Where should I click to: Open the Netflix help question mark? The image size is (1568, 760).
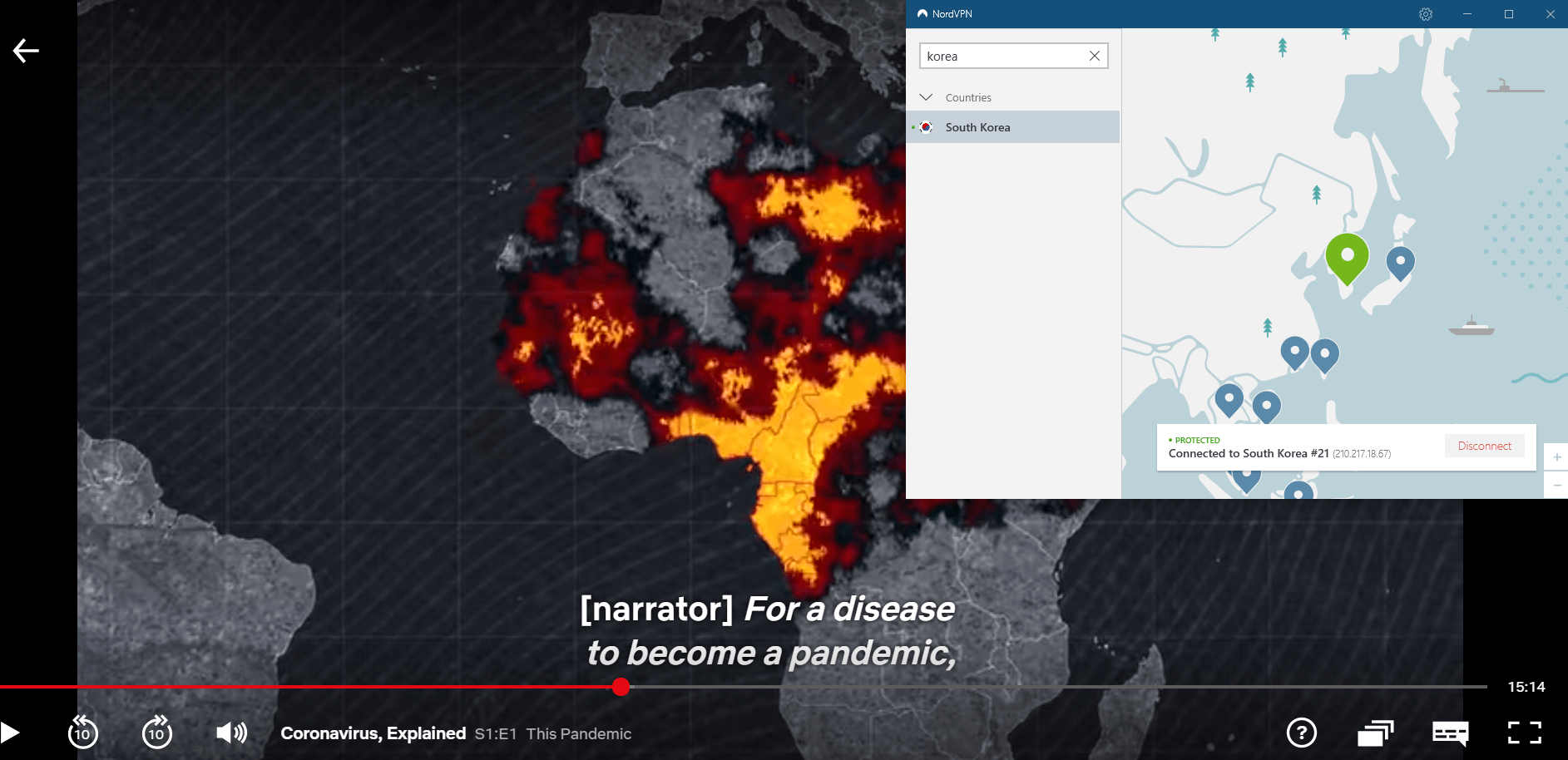pos(1302,733)
